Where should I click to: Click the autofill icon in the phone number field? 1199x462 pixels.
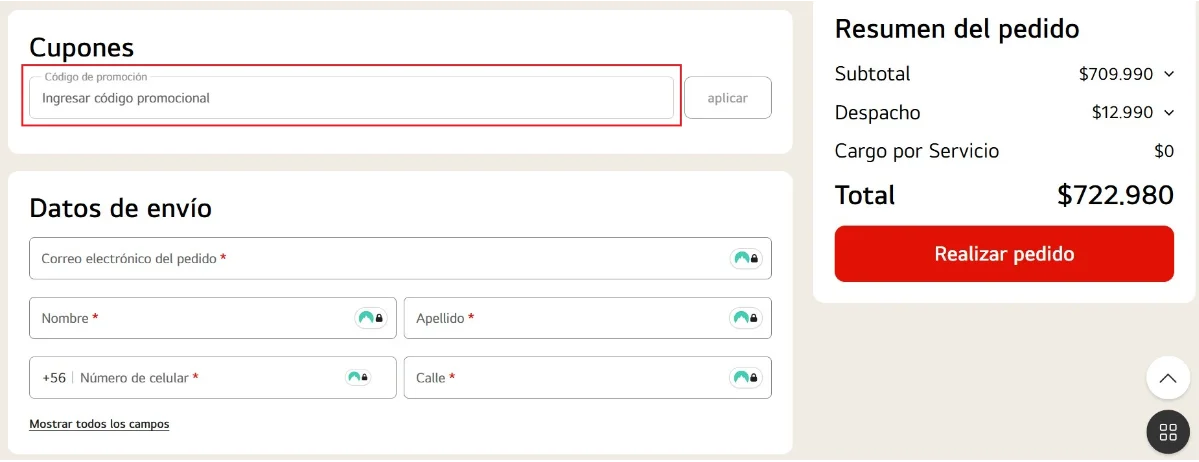pyautogui.click(x=357, y=378)
